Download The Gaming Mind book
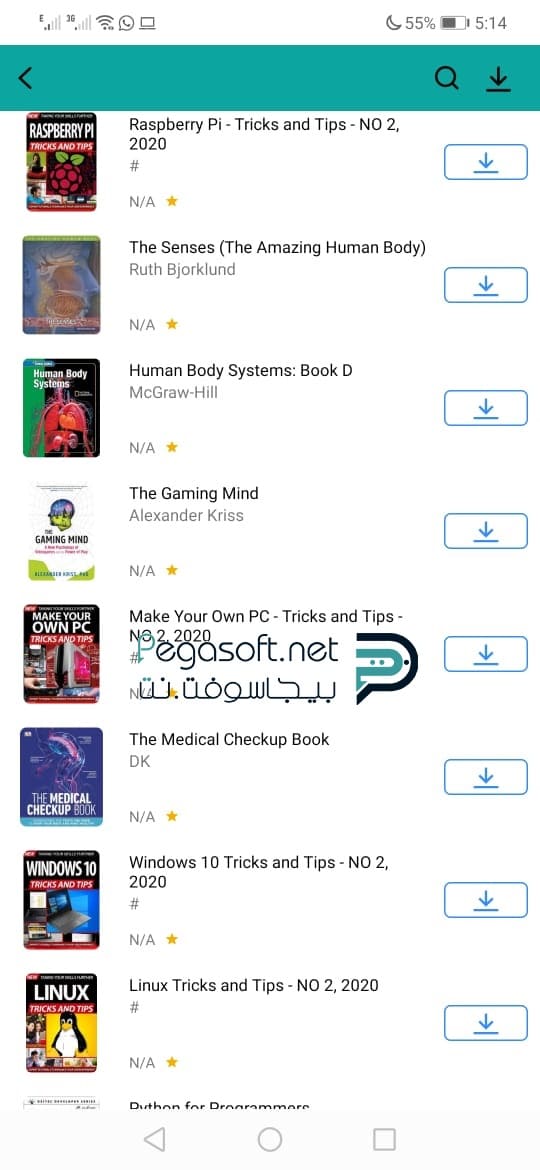 point(486,531)
